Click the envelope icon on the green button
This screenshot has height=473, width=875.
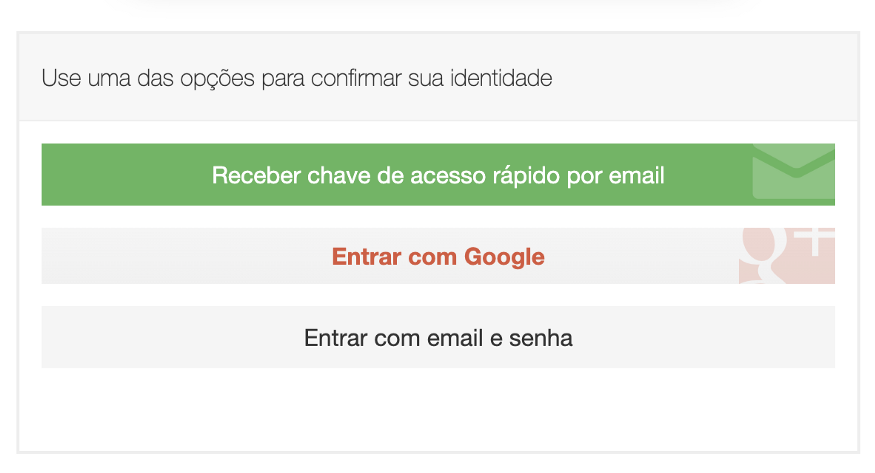click(x=793, y=174)
